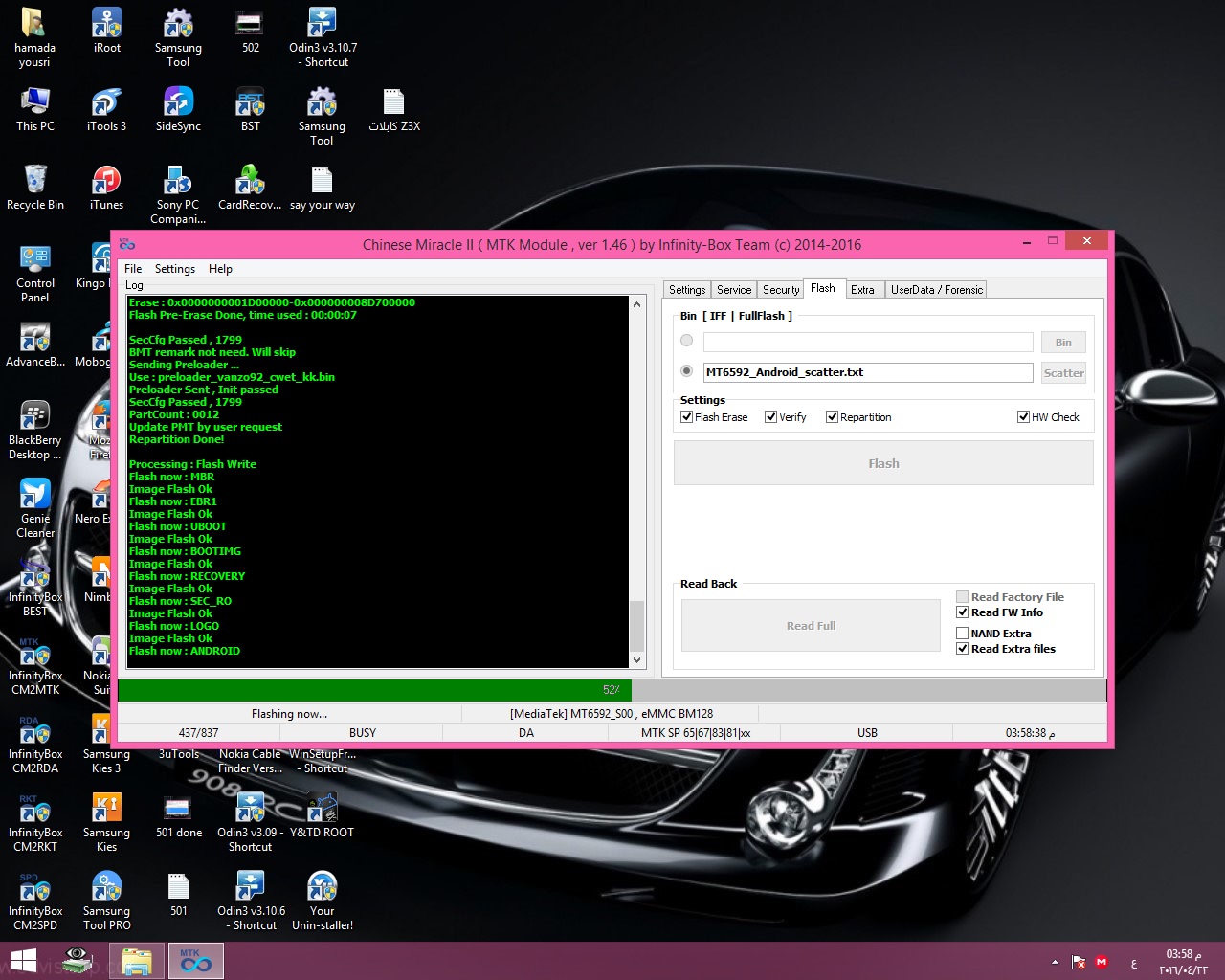Launch SideSync desktop icon
This screenshot has width=1225, height=980.
(178, 109)
